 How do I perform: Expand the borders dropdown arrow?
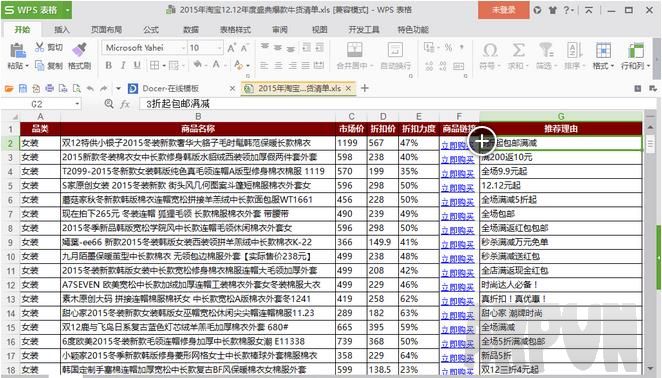coord(163,65)
